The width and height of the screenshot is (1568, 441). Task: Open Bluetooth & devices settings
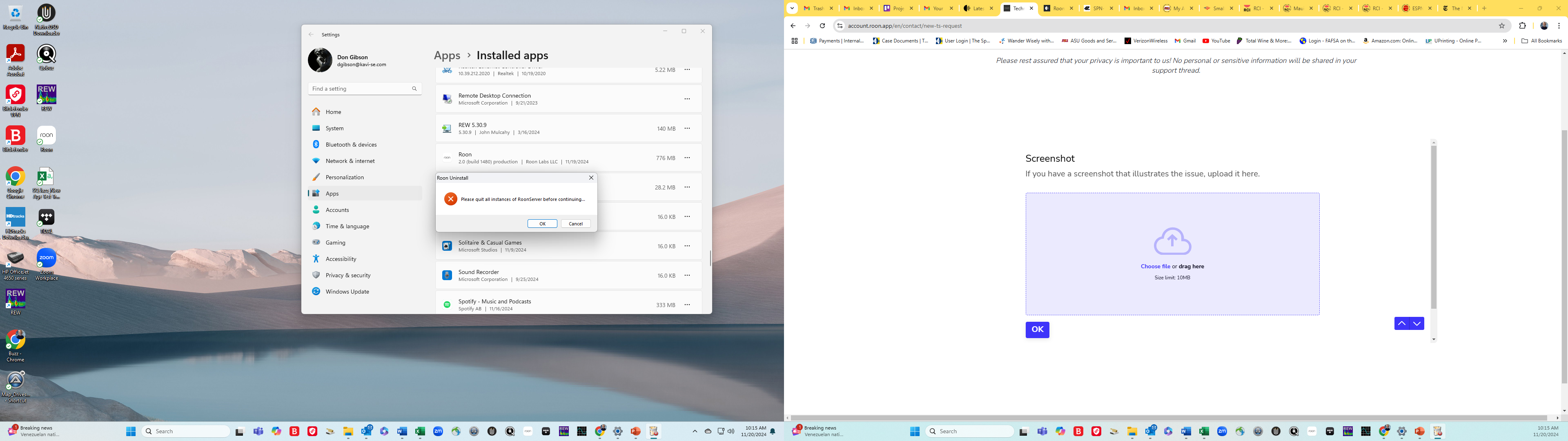365,145
